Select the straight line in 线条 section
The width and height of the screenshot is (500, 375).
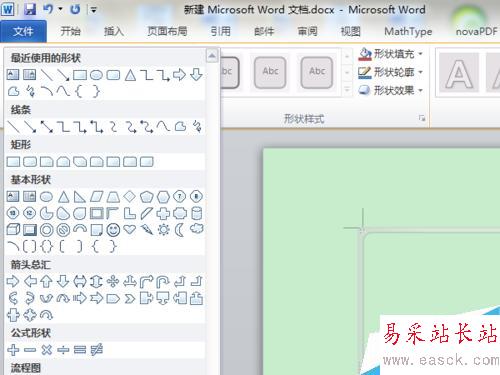coord(13,127)
